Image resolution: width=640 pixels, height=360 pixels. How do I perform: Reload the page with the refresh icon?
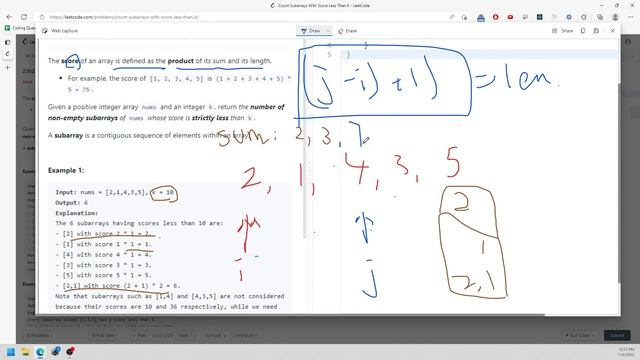pos(24,17)
